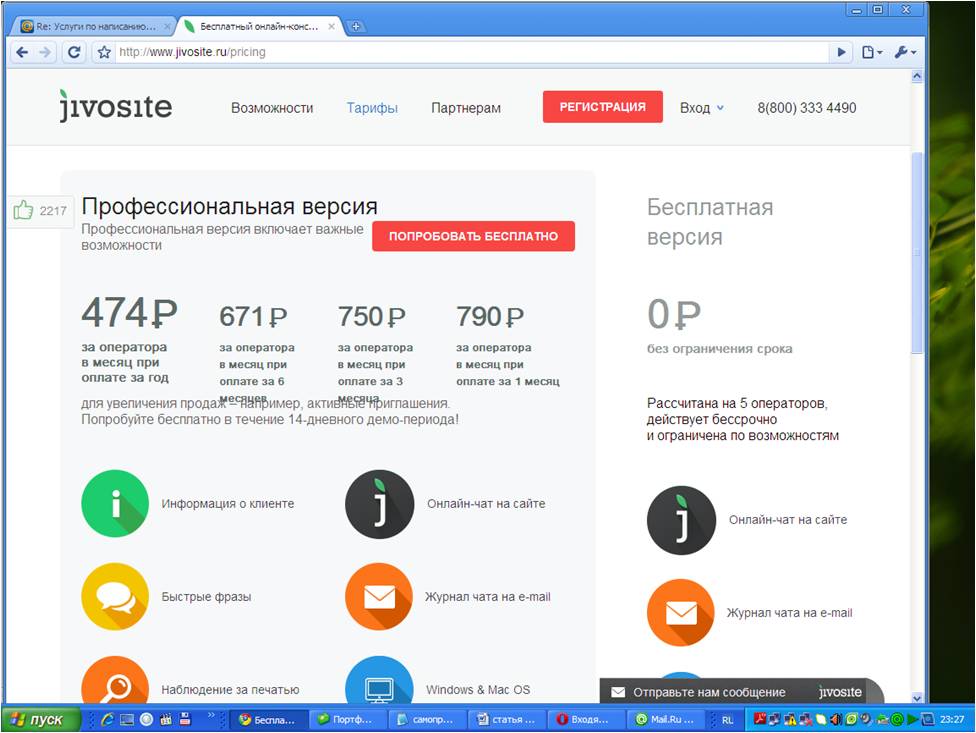Click the 'Профессиональная версия' heading
The width and height of the screenshot is (976, 733).
pos(230,206)
